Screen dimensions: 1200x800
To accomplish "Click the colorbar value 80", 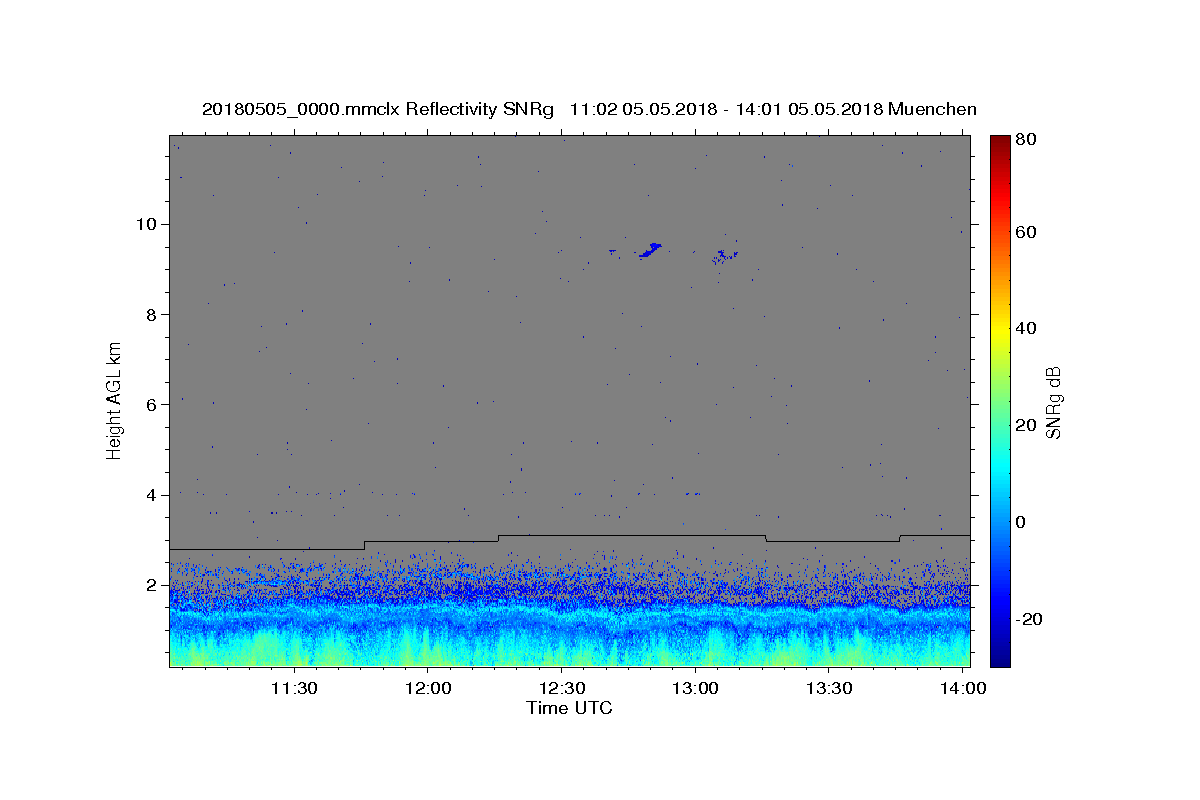I will [x=1025, y=139].
